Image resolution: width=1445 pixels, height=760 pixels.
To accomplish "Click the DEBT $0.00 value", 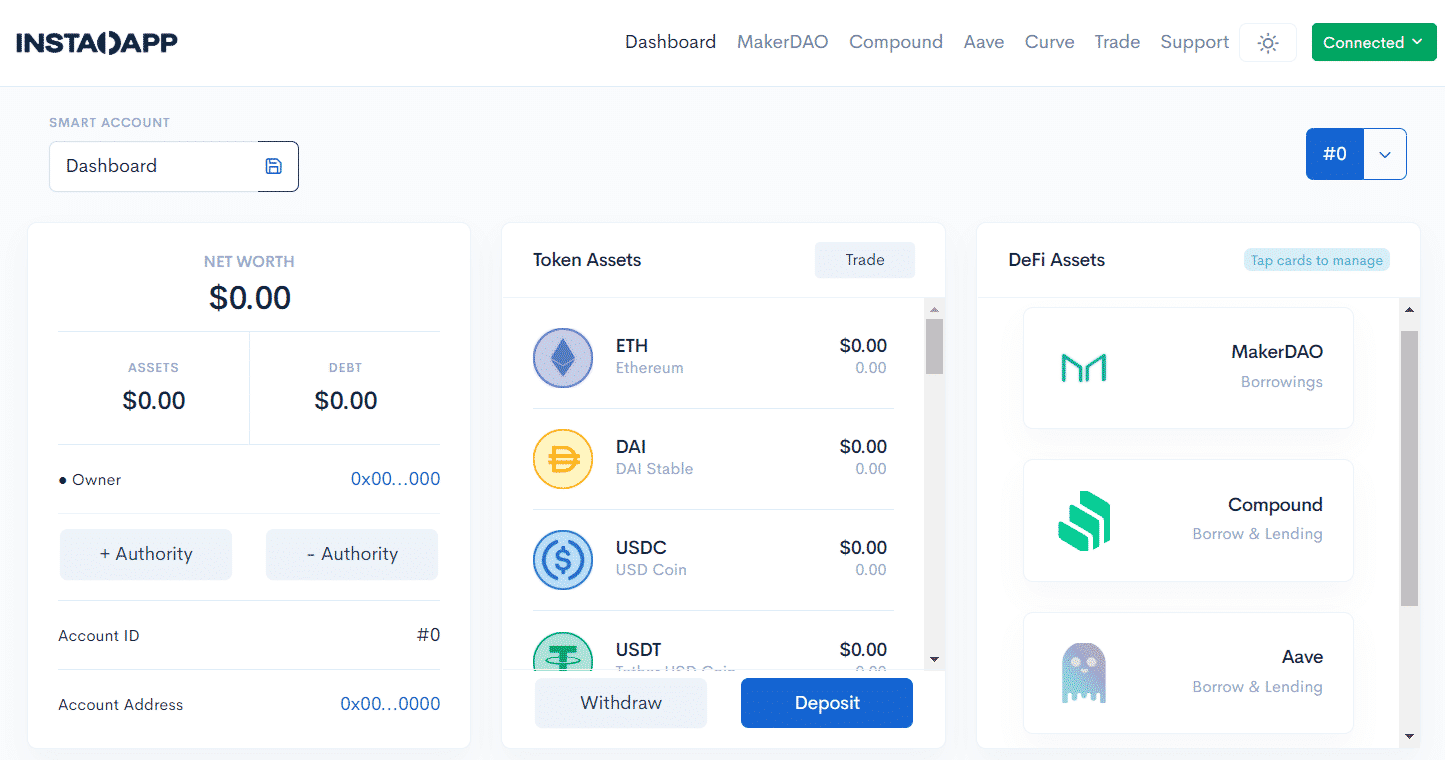I will 346,401.
